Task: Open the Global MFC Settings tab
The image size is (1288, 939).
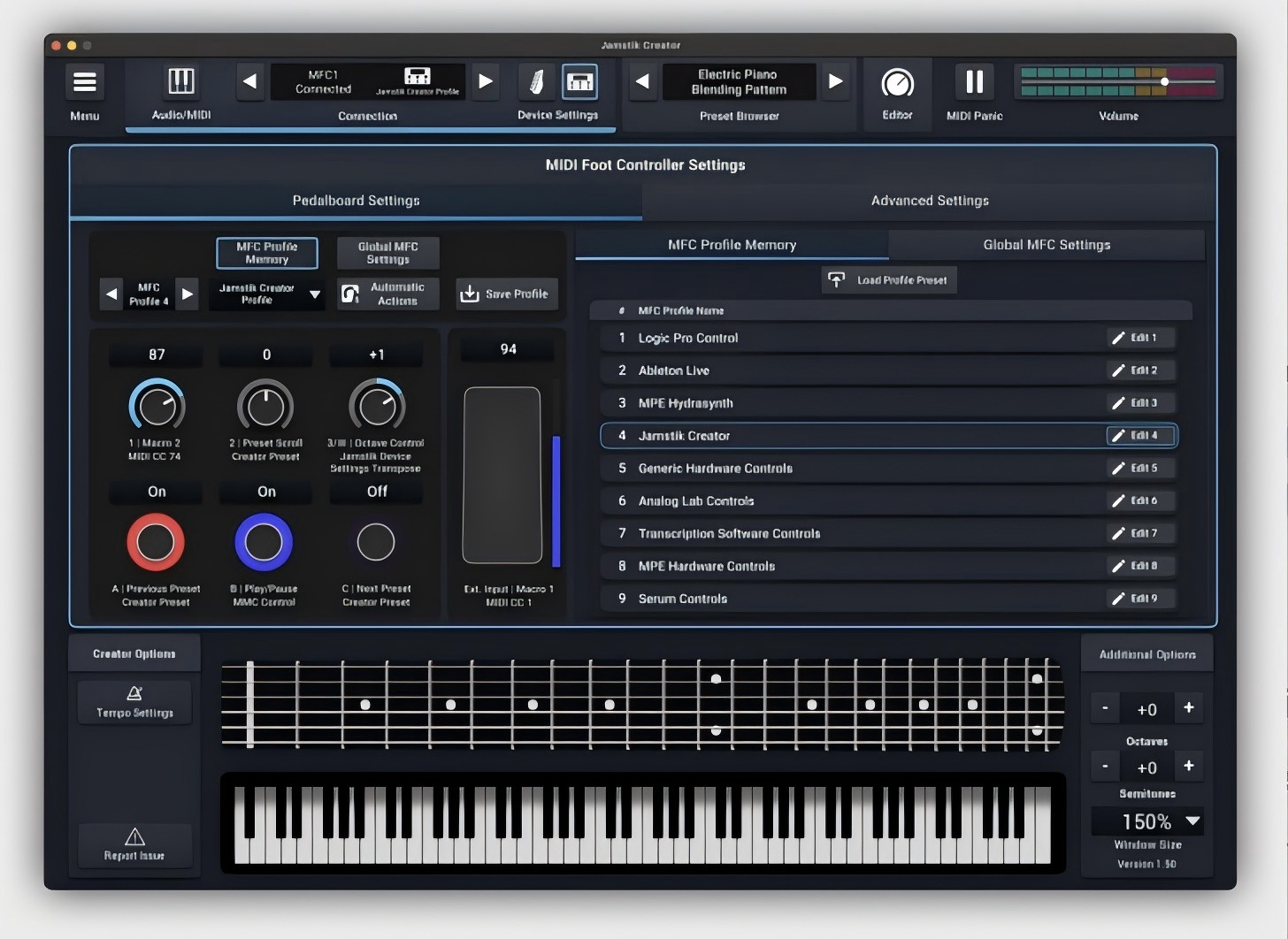Action: 1046,245
